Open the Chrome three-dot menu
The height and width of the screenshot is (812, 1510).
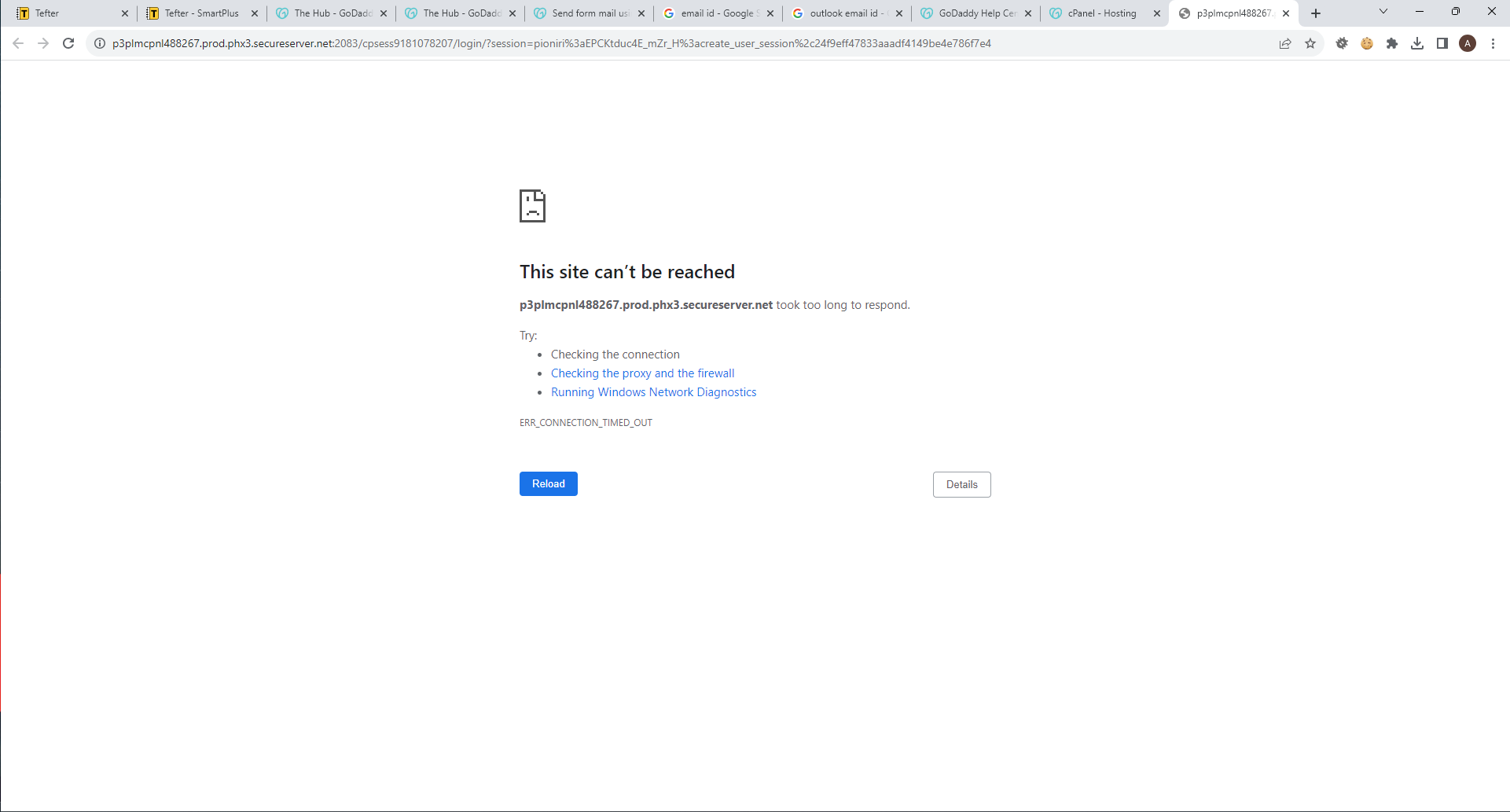(x=1493, y=43)
